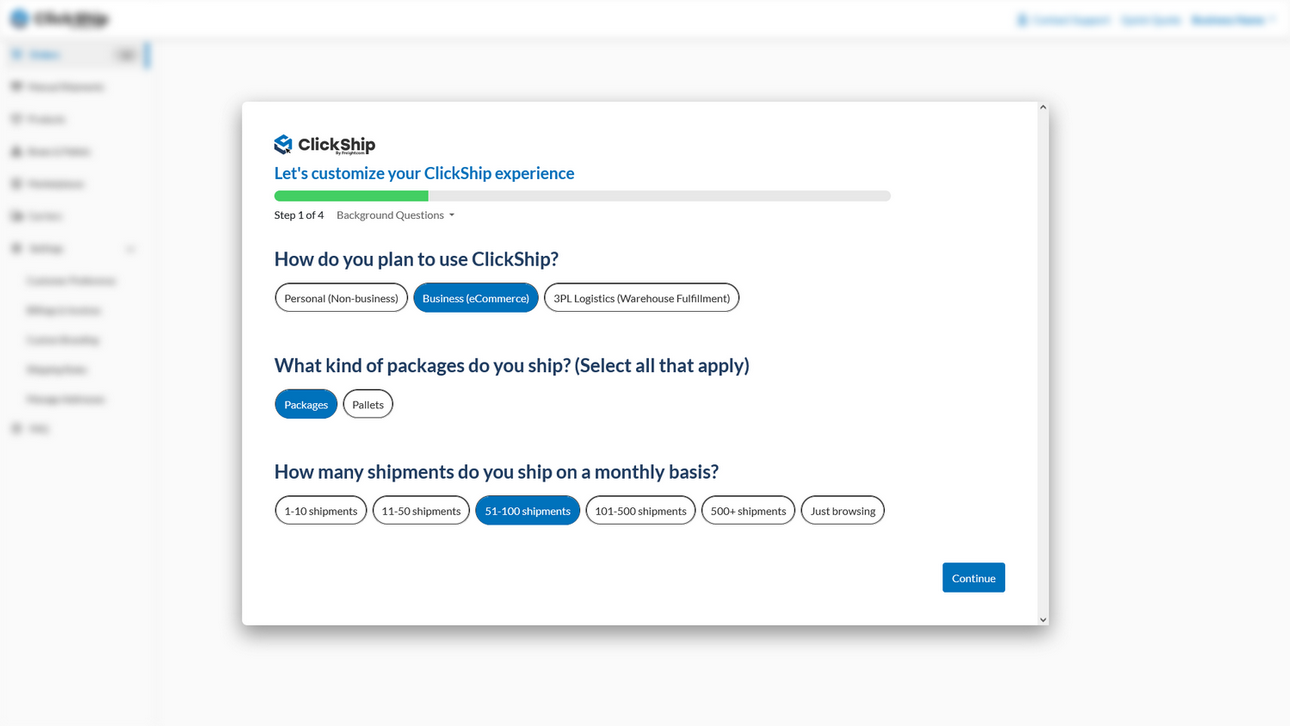
Task: Open Contact Support in the top bar
Action: click(x=1063, y=20)
